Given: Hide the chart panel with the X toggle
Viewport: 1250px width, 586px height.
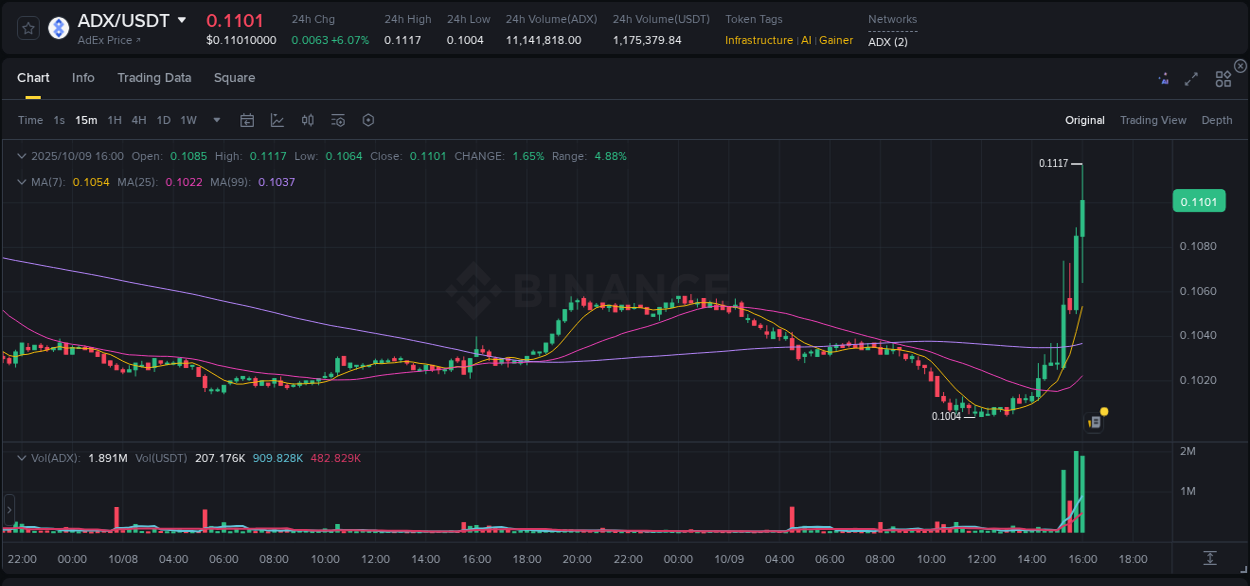Looking at the screenshot, I should tap(1240, 65).
